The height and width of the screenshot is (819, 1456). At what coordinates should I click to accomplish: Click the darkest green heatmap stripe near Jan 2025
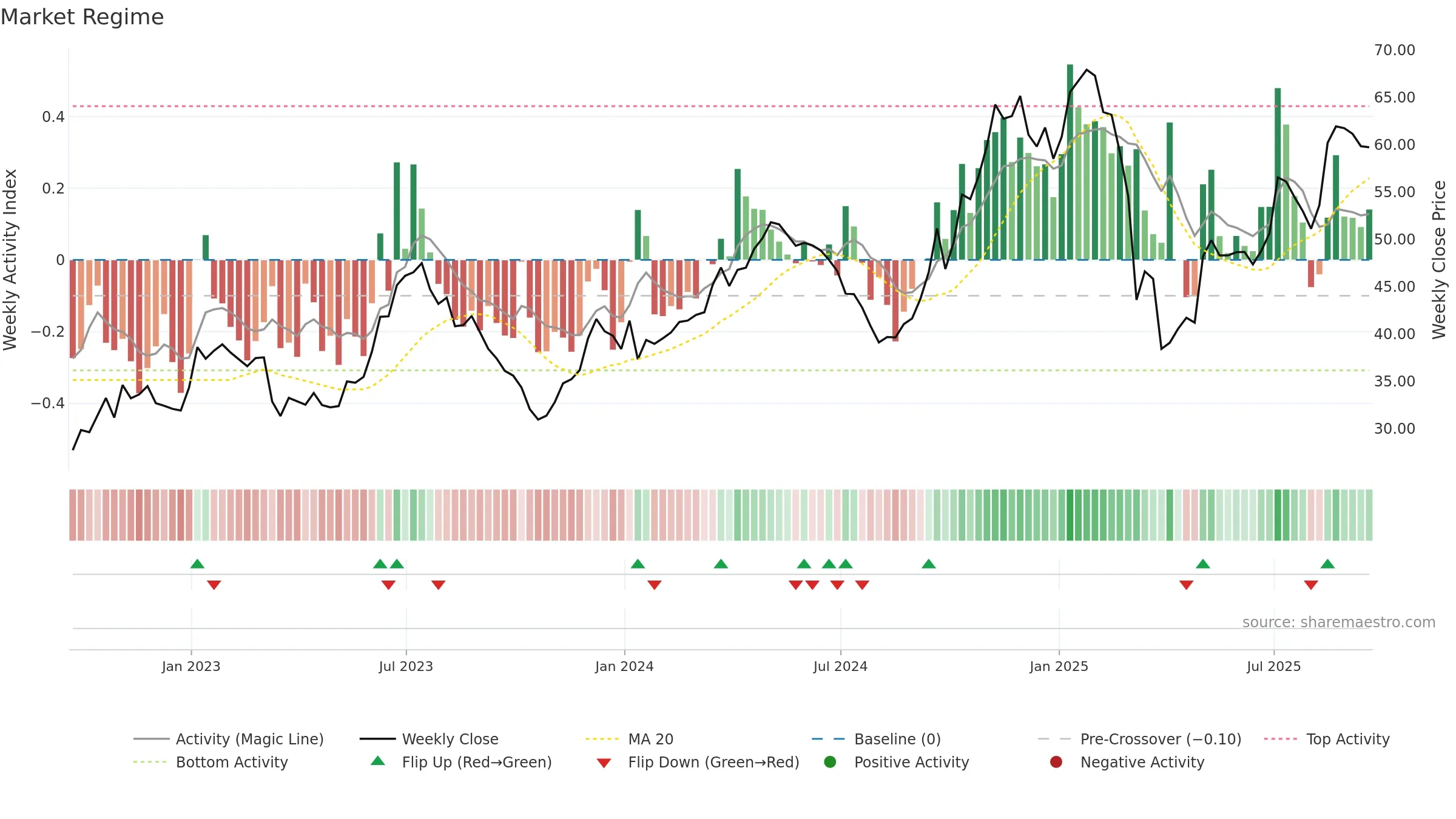(x=1070, y=515)
